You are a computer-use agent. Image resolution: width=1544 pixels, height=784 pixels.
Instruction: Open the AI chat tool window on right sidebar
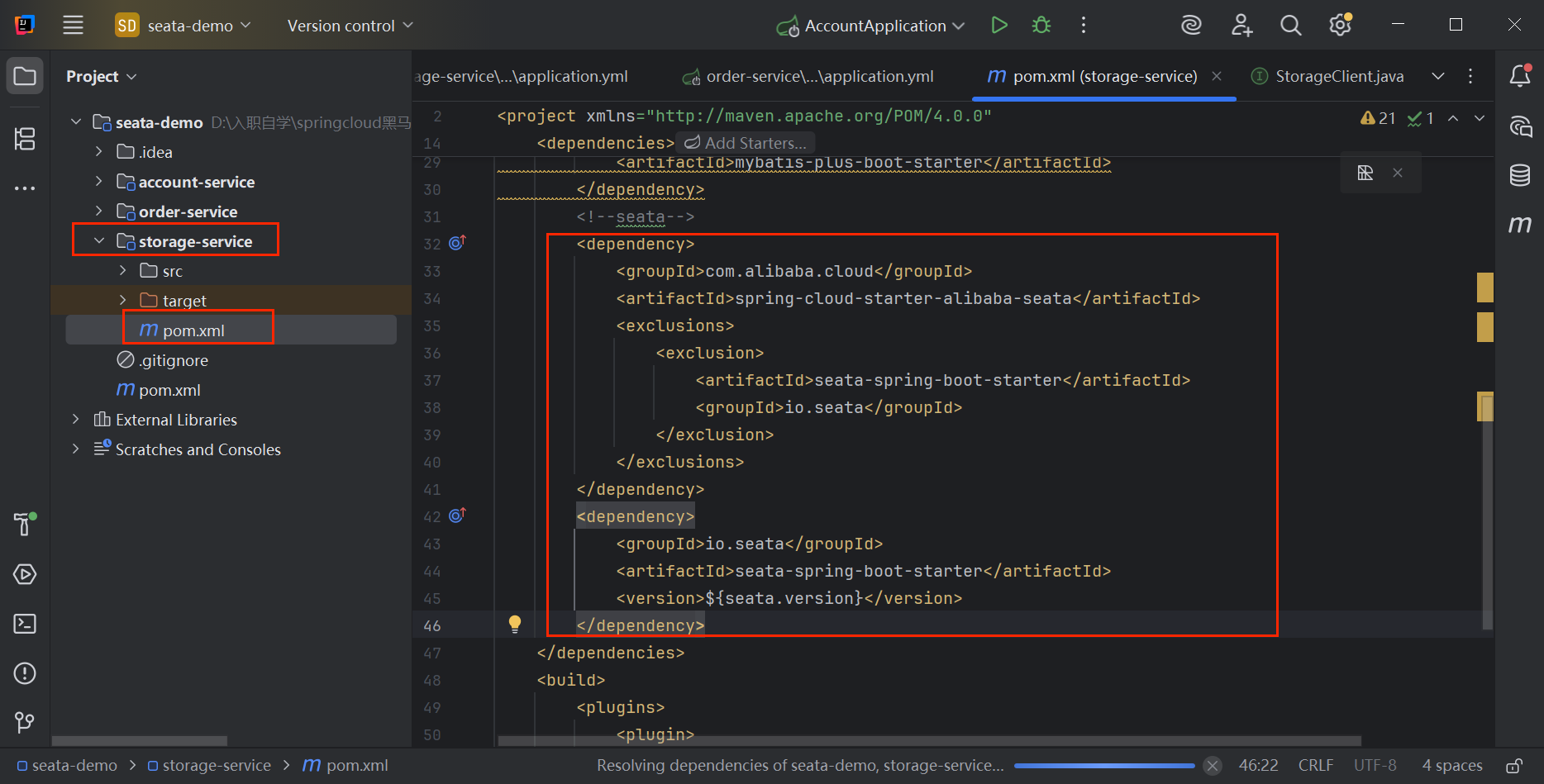point(1520,126)
